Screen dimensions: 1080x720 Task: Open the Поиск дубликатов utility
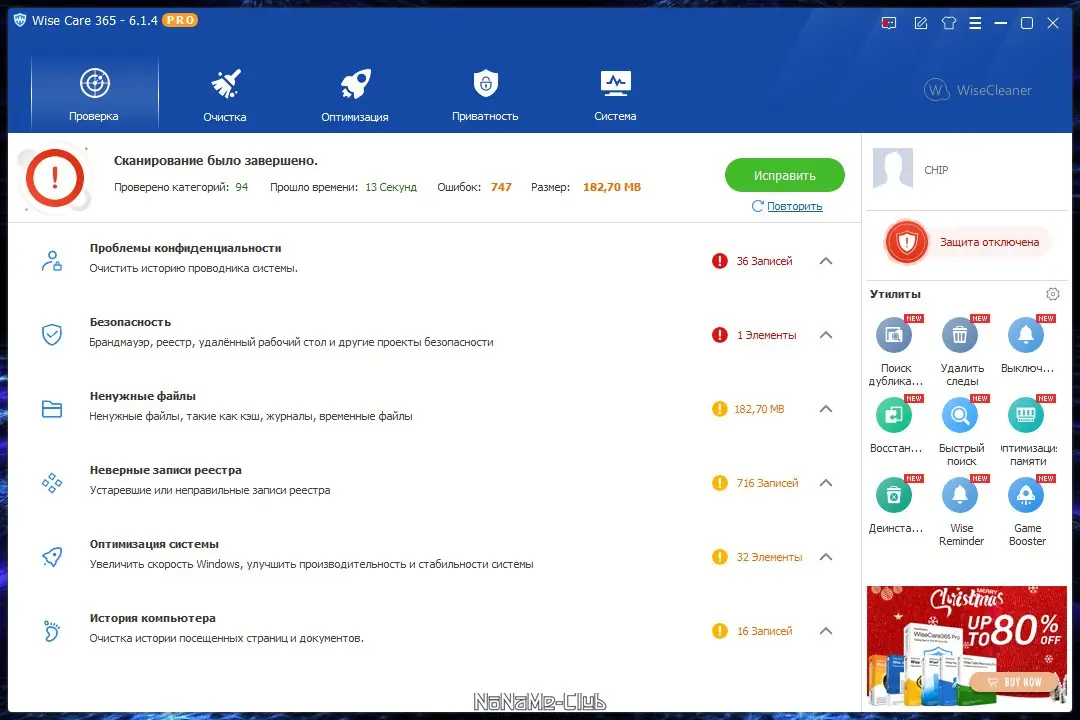click(x=894, y=336)
